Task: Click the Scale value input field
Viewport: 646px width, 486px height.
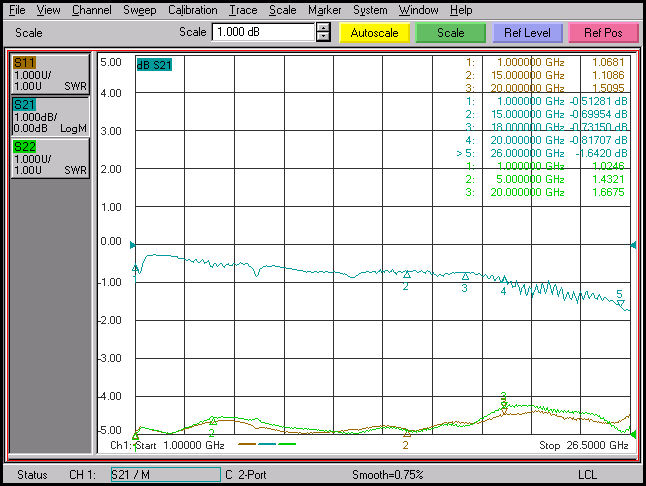Action: (x=262, y=32)
